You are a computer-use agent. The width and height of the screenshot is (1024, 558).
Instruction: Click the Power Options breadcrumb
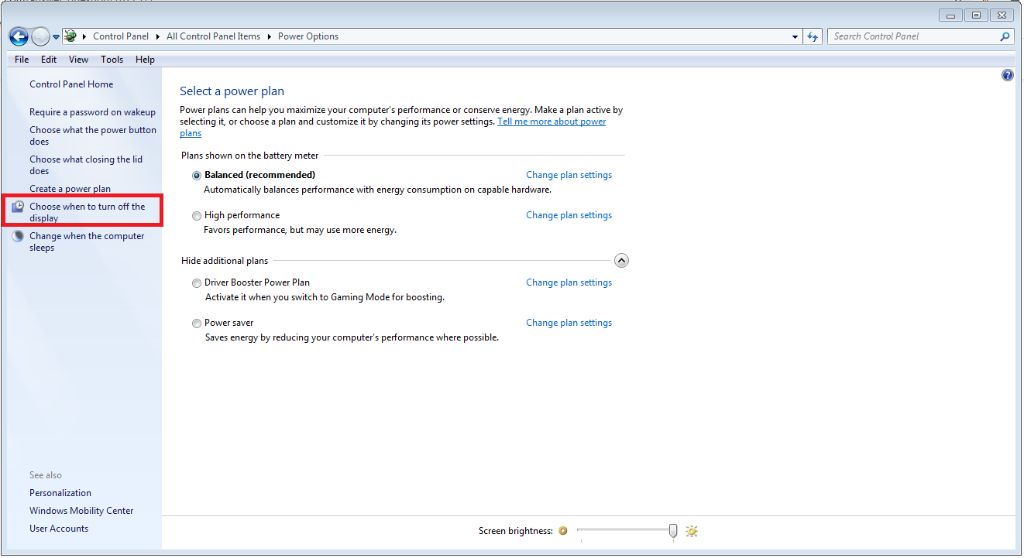(308, 37)
